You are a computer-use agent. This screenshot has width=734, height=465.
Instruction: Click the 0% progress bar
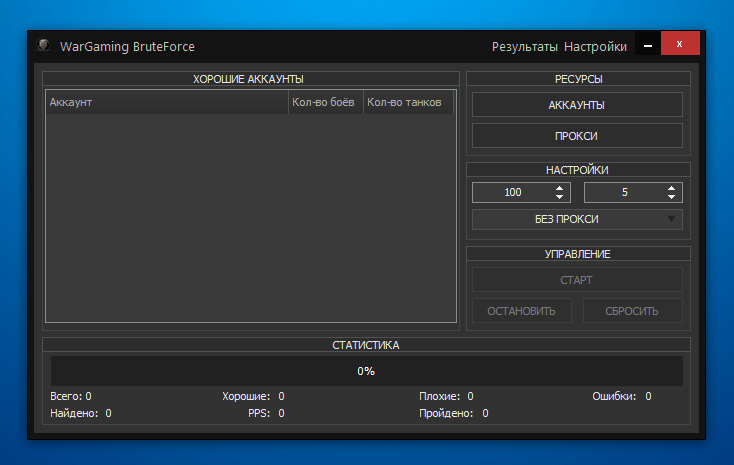click(366, 371)
